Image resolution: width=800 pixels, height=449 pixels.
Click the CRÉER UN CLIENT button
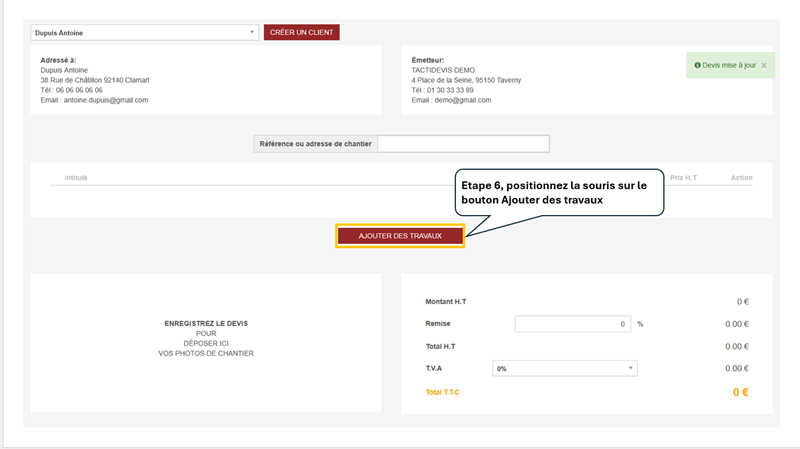click(302, 32)
